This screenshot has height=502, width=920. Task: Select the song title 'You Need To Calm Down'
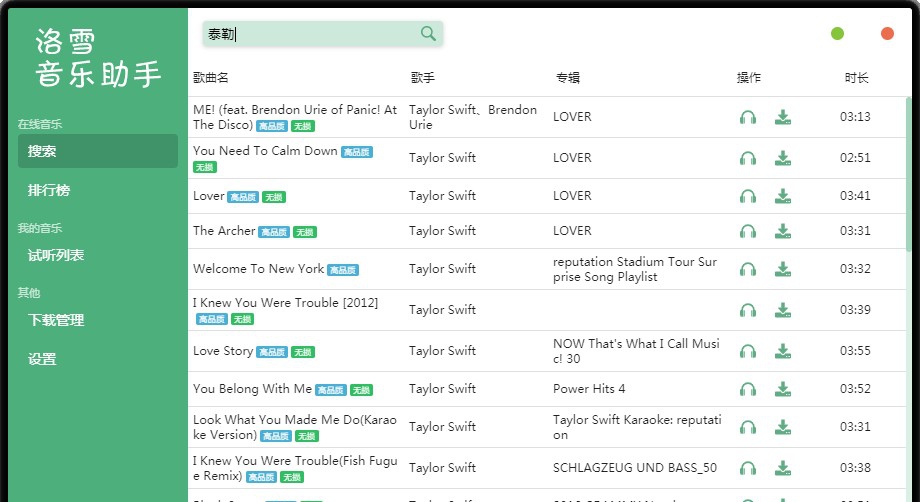tap(265, 151)
